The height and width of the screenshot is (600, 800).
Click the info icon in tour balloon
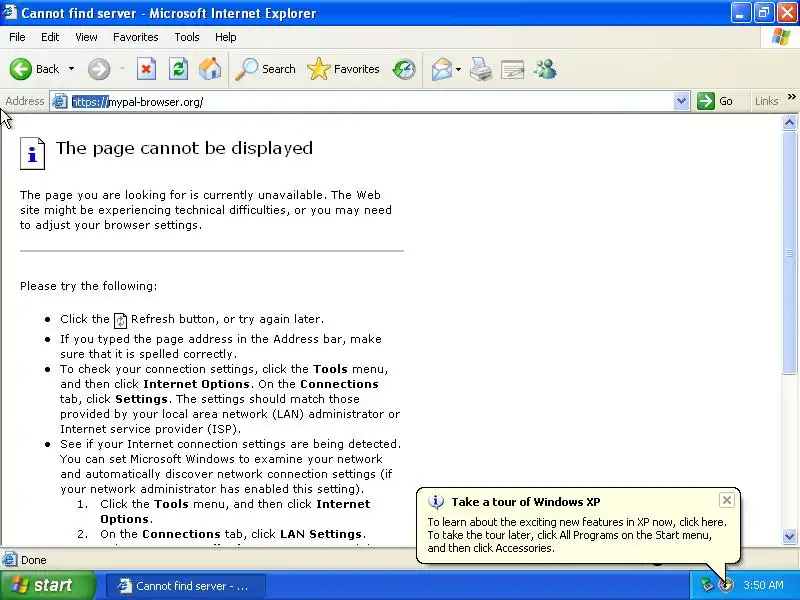tap(436, 502)
